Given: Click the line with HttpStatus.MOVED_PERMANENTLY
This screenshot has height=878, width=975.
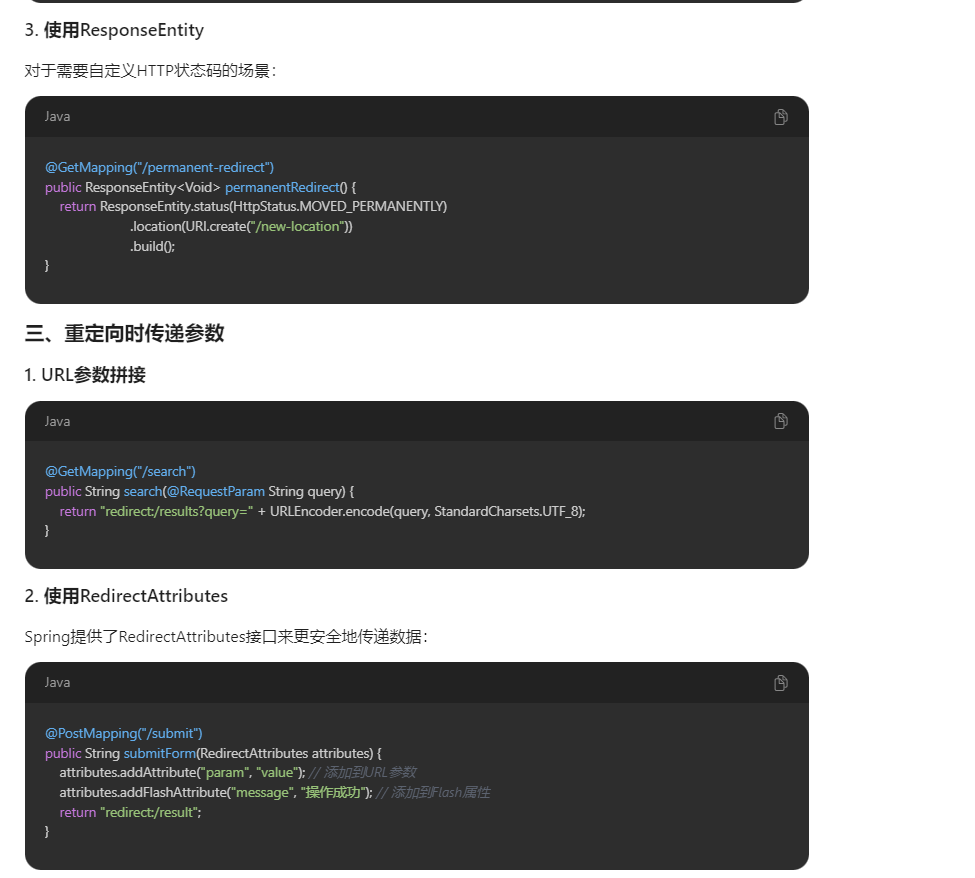Looking at the screenshot, I should click(x=253, y=206).
